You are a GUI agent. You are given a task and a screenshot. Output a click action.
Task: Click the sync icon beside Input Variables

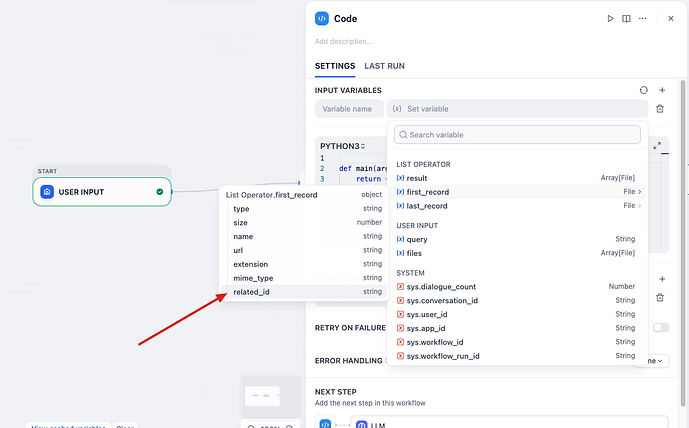point(643,90)
